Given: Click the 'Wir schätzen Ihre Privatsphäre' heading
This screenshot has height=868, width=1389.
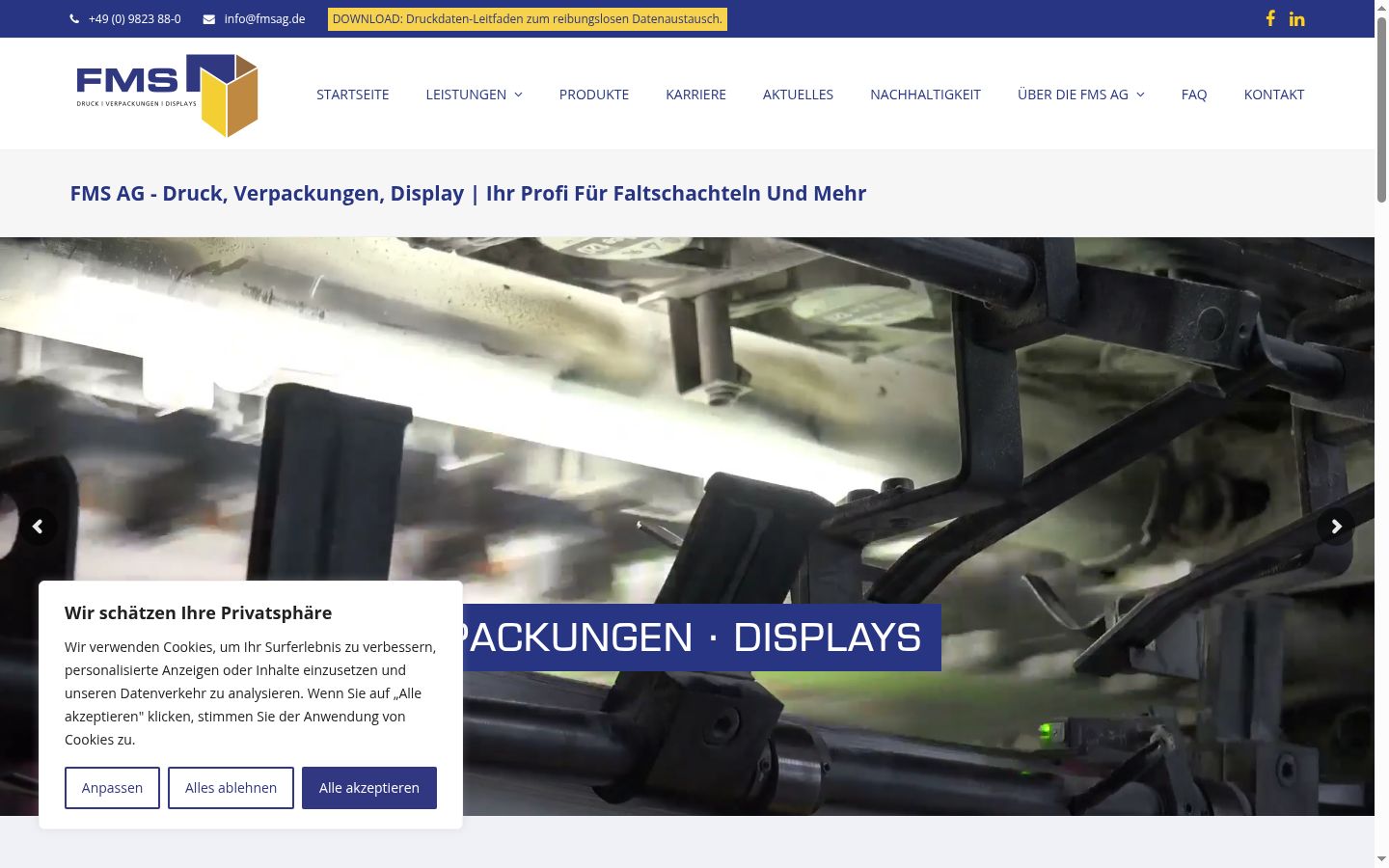Looking at the screenshot, I should click(x=198, y=612).
